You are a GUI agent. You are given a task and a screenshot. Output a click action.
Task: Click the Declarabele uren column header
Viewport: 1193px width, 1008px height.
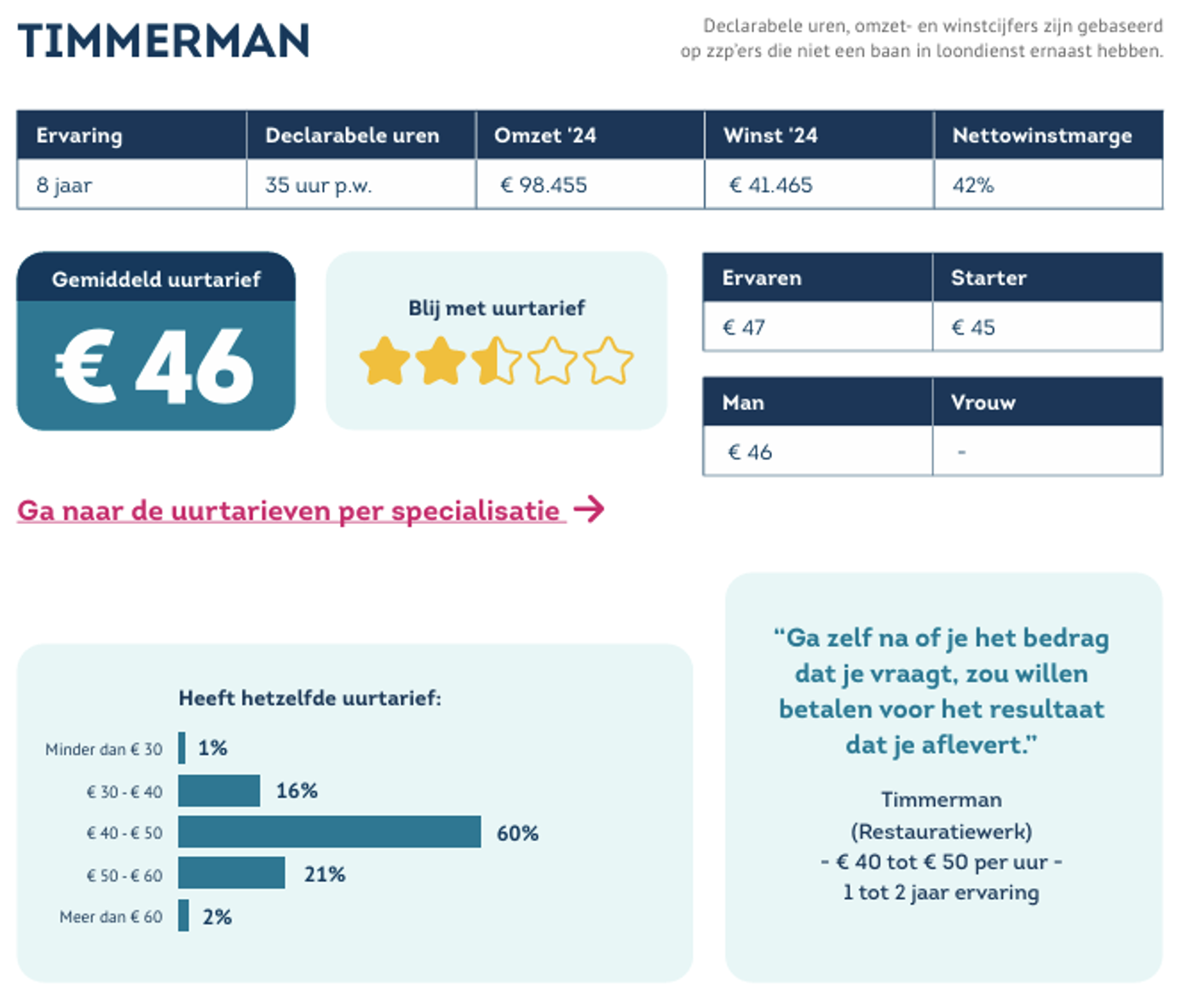tap(361, 135)
